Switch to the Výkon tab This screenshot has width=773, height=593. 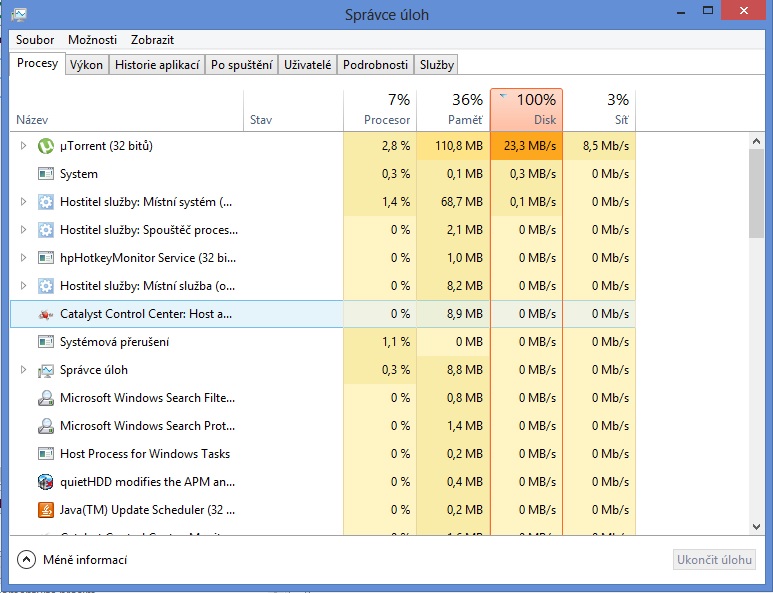pos(86,65)
